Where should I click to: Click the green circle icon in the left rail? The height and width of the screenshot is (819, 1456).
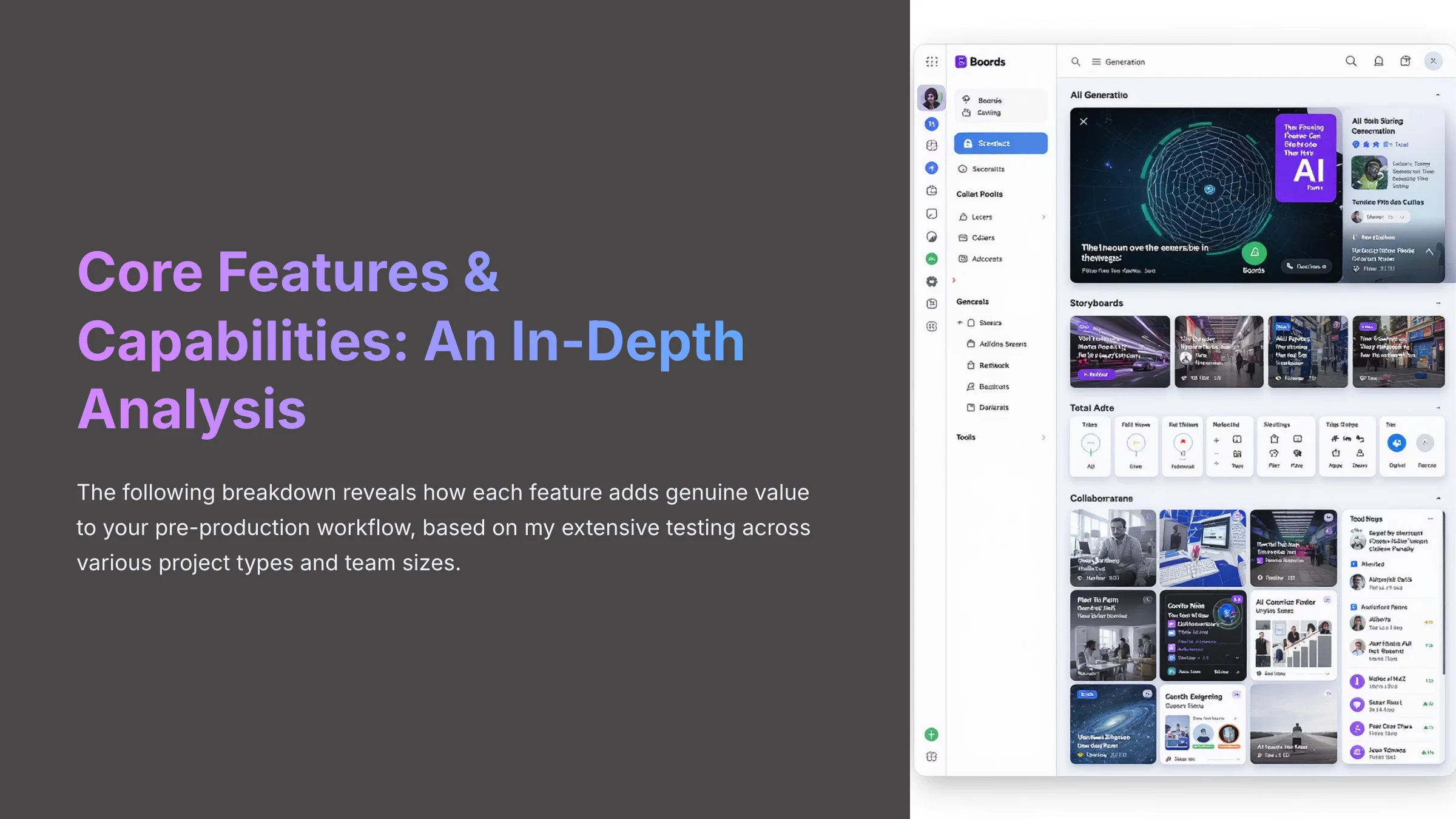coord(932,259)
